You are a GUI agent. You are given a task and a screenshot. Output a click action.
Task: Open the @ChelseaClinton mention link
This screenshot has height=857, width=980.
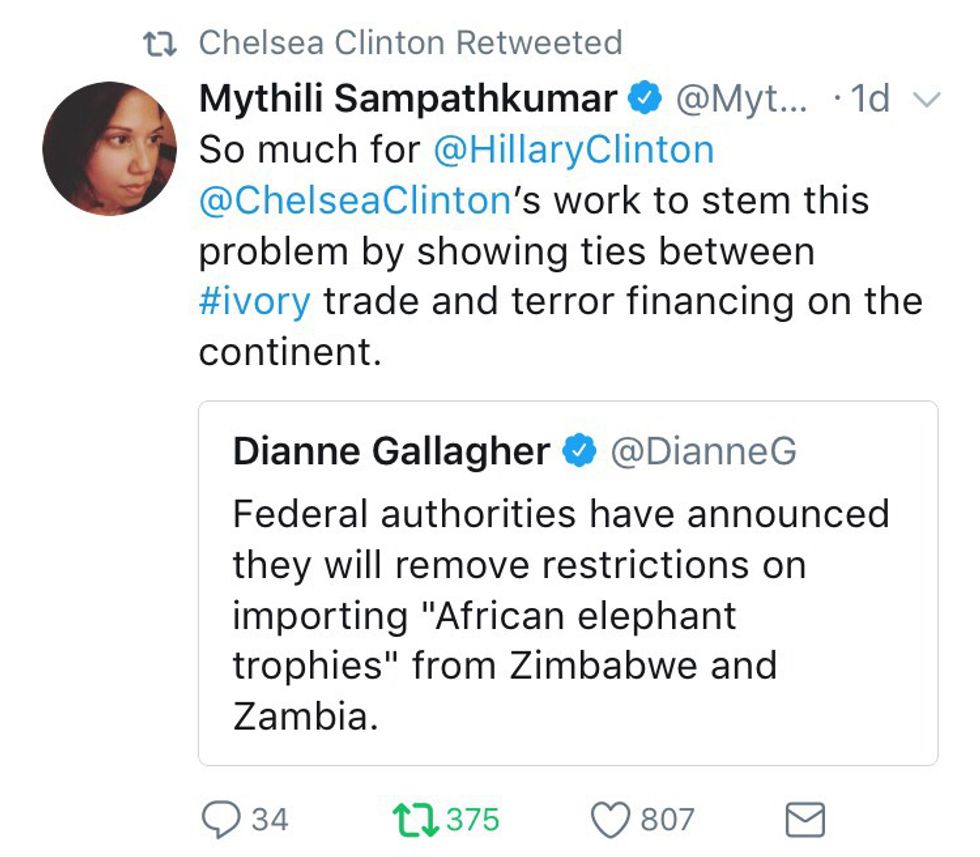355,200
